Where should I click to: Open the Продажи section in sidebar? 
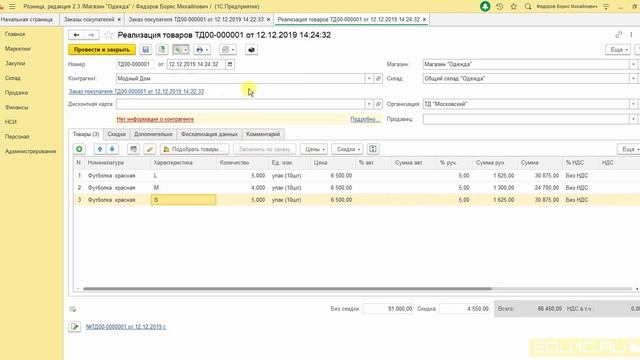16,93
